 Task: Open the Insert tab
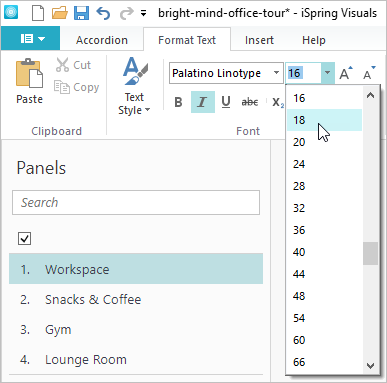pos(259,40)
